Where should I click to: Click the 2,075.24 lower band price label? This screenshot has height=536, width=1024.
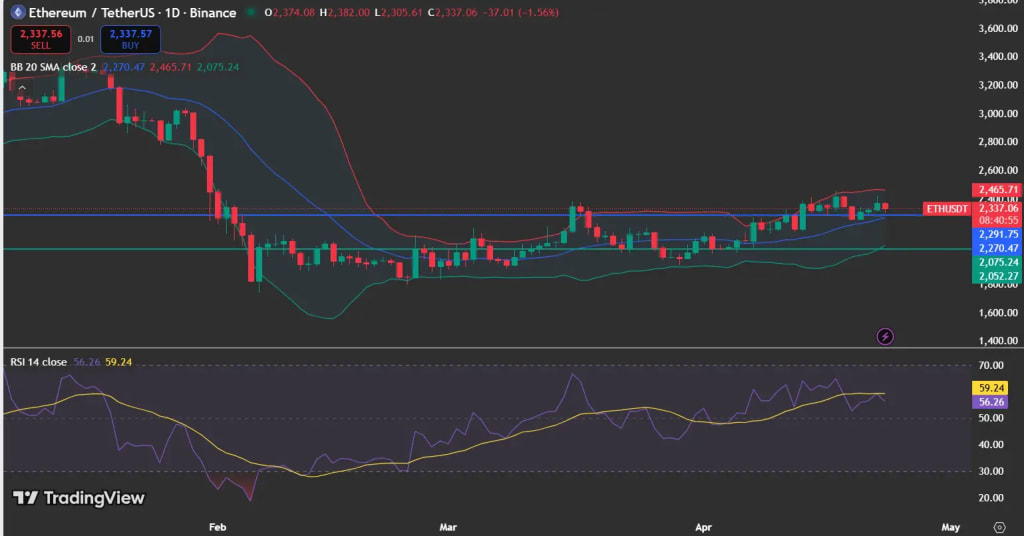point(997,262)
